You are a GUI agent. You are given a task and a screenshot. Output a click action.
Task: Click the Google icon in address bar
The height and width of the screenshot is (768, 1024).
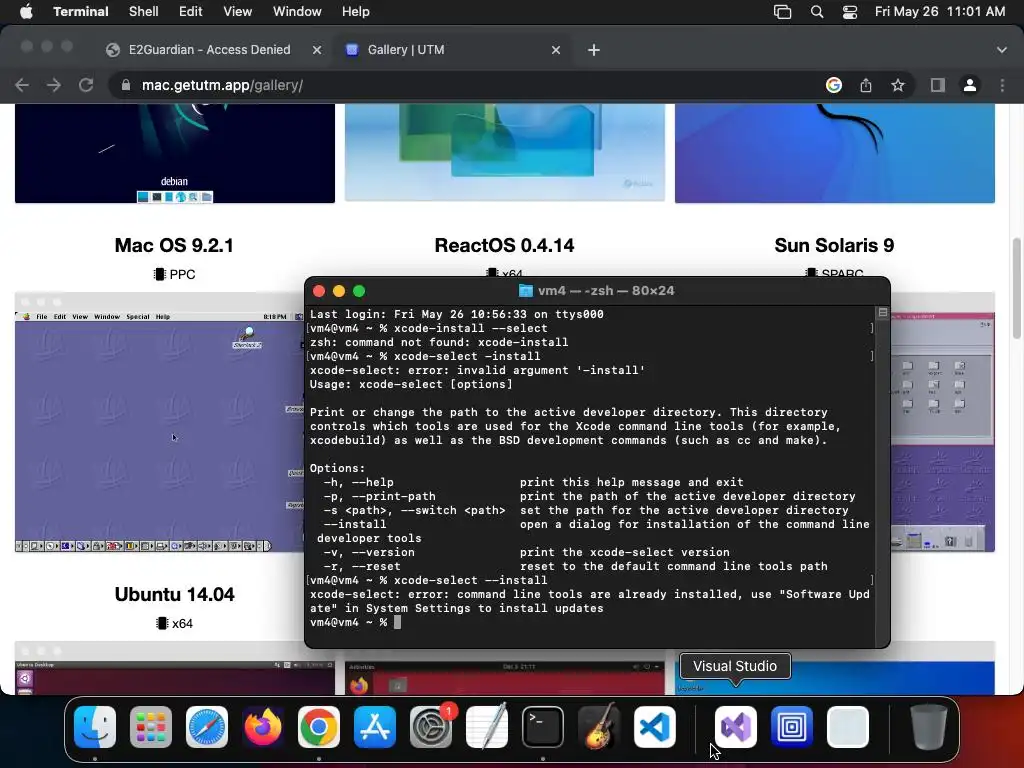point(834,85)
